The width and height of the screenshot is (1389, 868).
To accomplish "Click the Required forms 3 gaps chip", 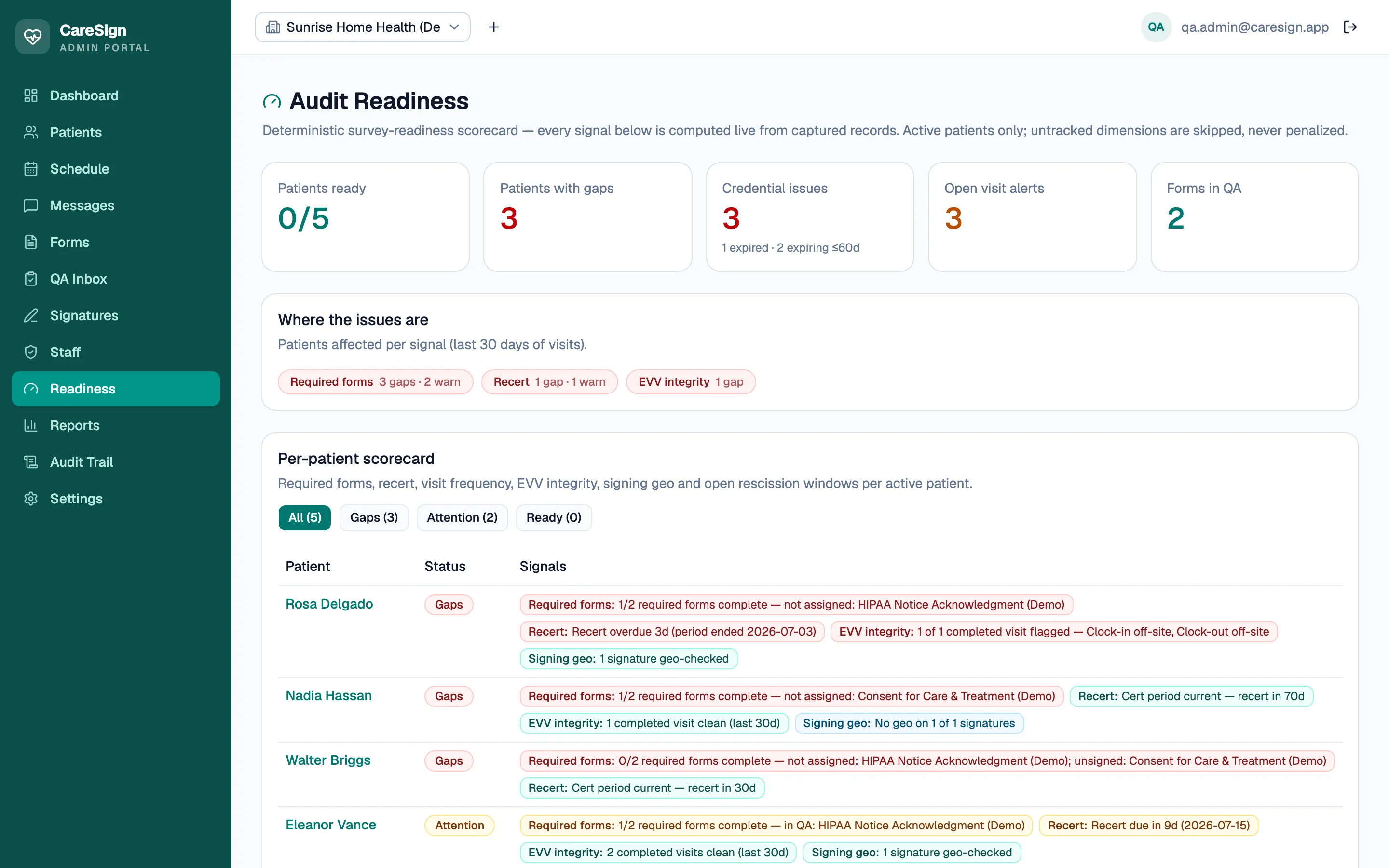I will [x=375, y=382].
